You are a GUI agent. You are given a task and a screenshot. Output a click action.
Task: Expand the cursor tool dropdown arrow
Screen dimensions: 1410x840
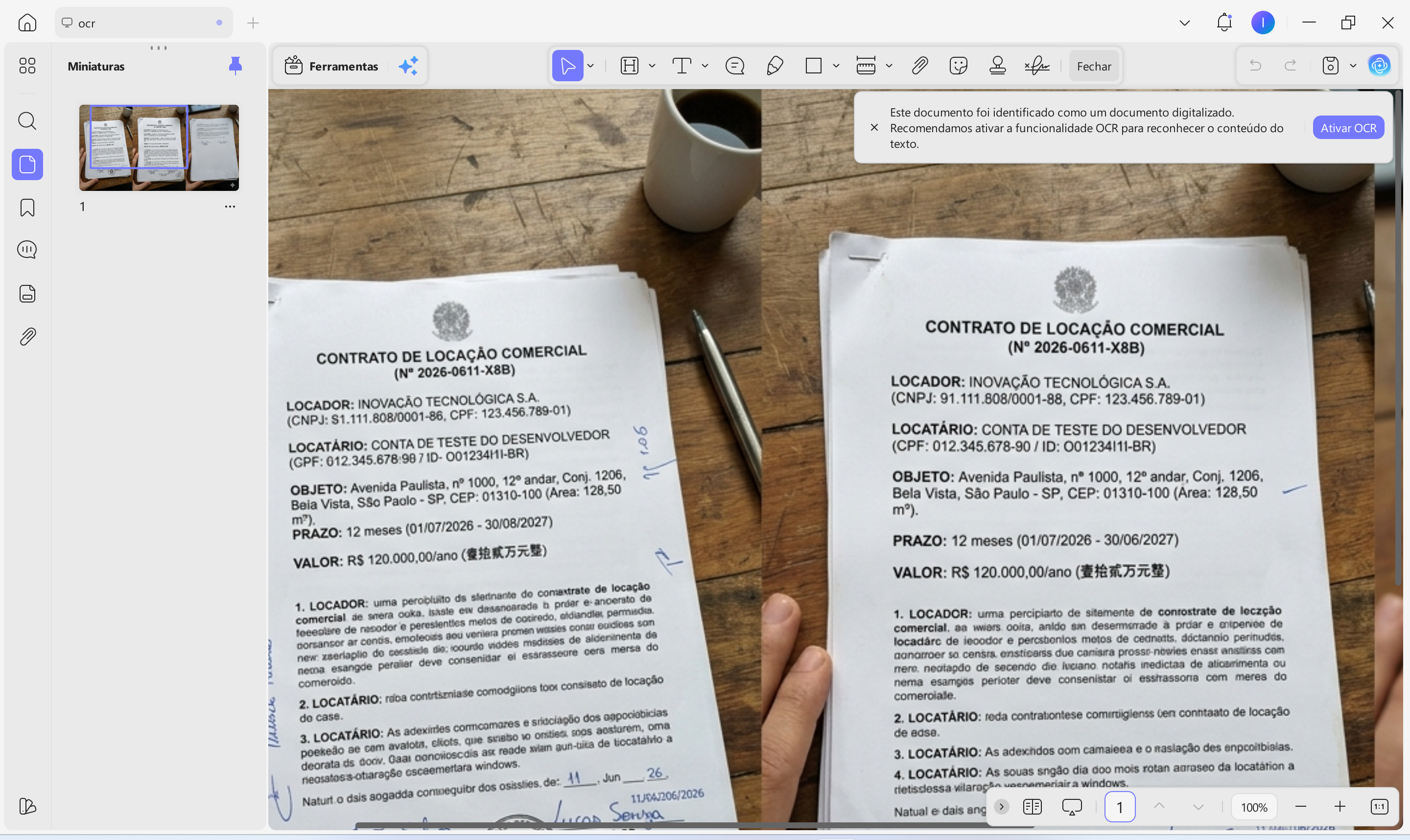[x=590, y=66]
